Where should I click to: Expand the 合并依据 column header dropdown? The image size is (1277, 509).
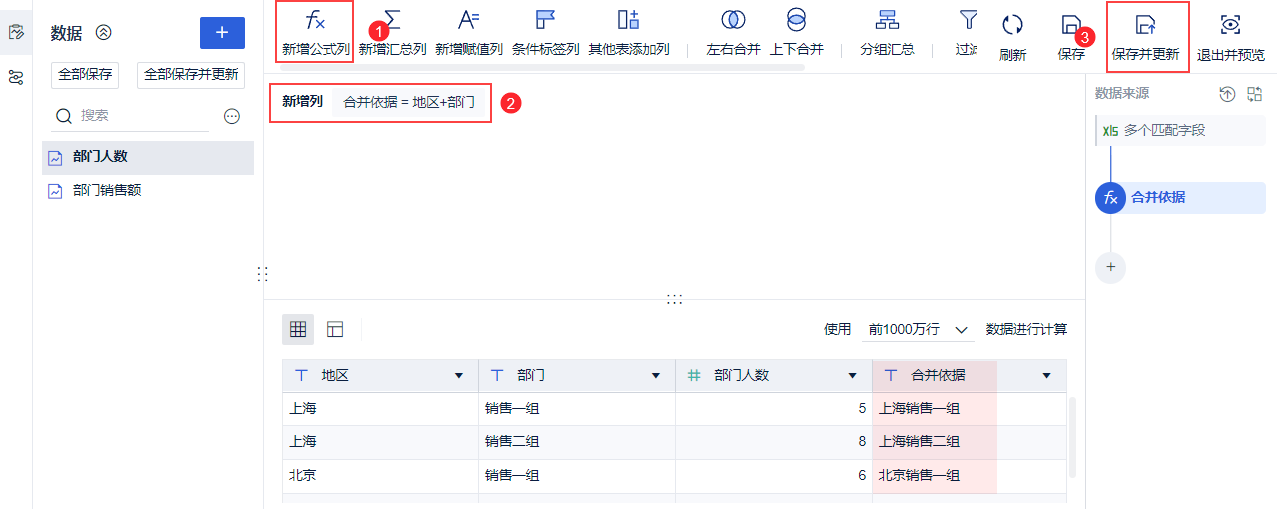(x=1047, y=376)
